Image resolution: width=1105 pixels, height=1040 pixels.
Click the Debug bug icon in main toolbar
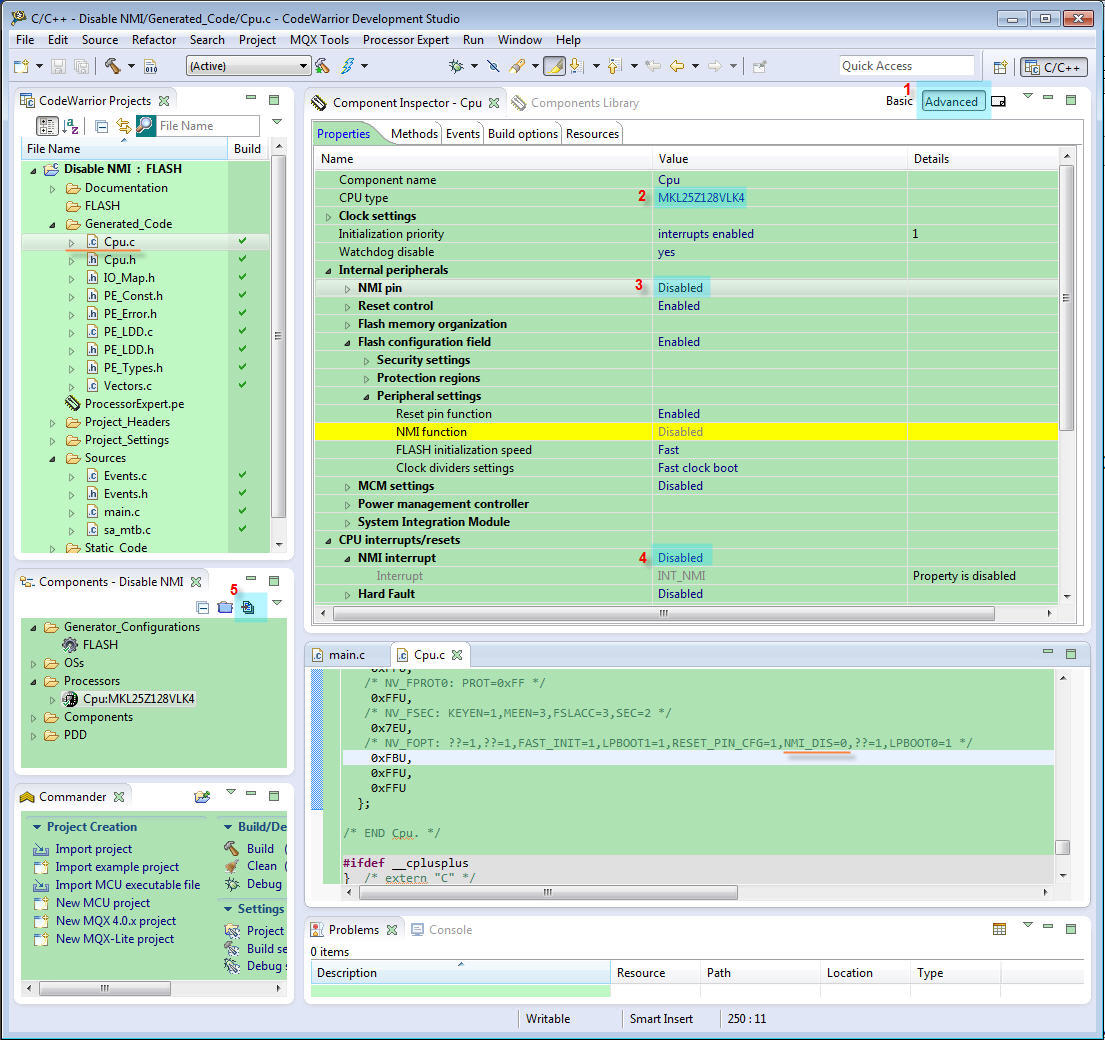click(456, 66)
